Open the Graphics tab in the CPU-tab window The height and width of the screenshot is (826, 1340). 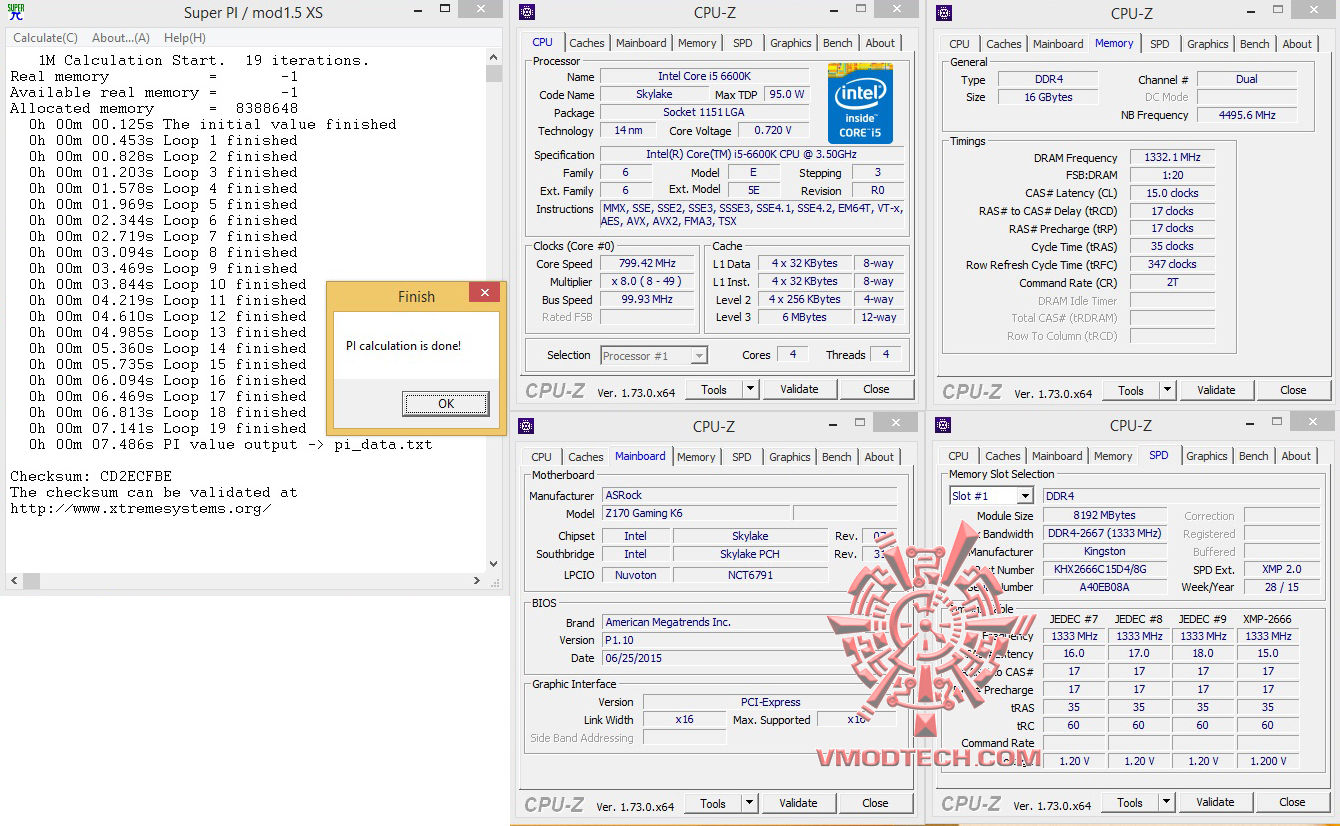791,43
